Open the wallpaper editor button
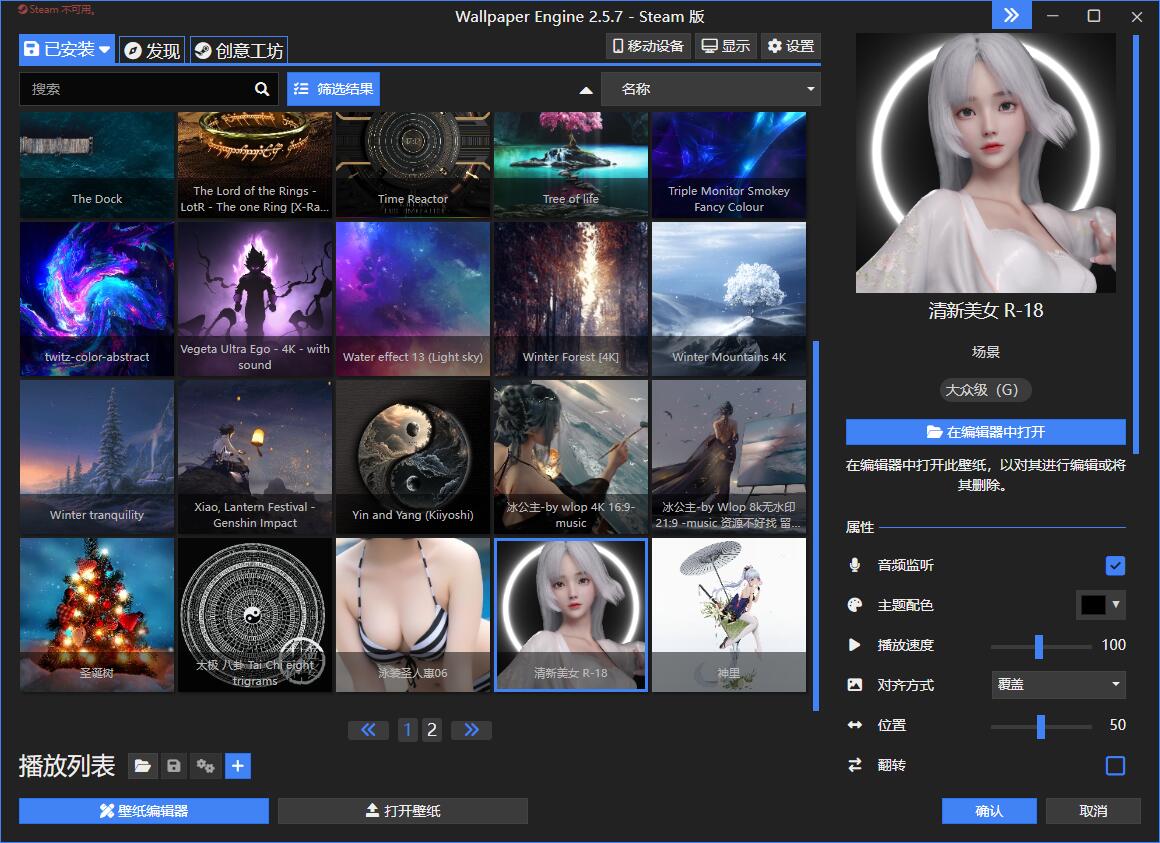Viewport: 1160px width, 843px height. [x=144, y=811]
